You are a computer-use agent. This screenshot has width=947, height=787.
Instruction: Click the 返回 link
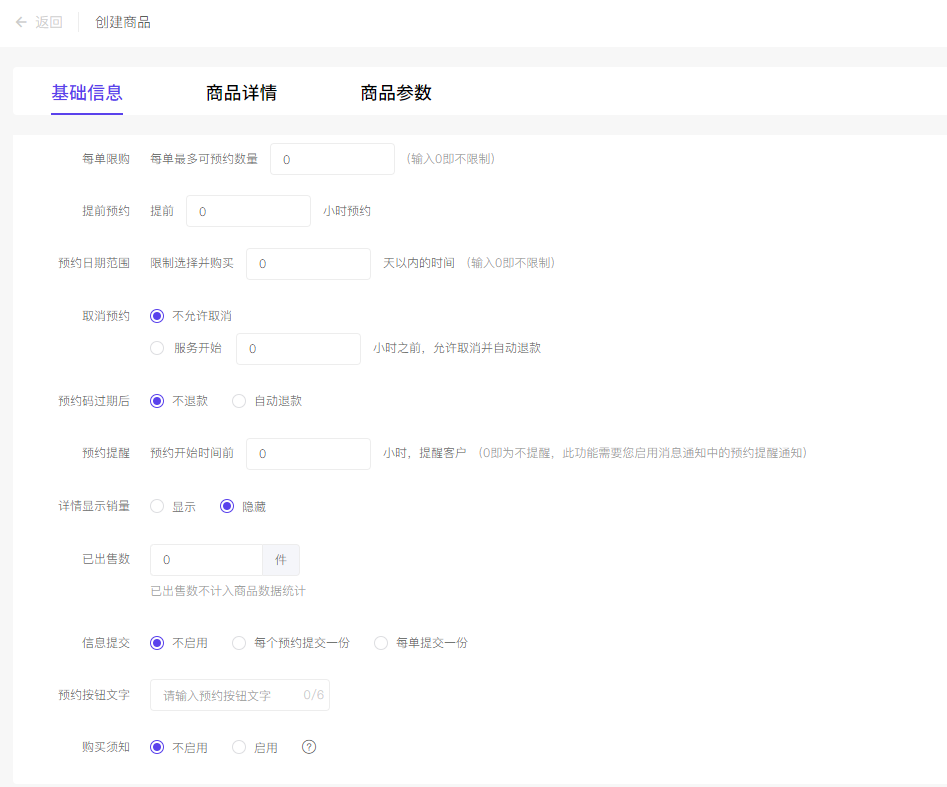pyautogui.click(x=49, y=22)
